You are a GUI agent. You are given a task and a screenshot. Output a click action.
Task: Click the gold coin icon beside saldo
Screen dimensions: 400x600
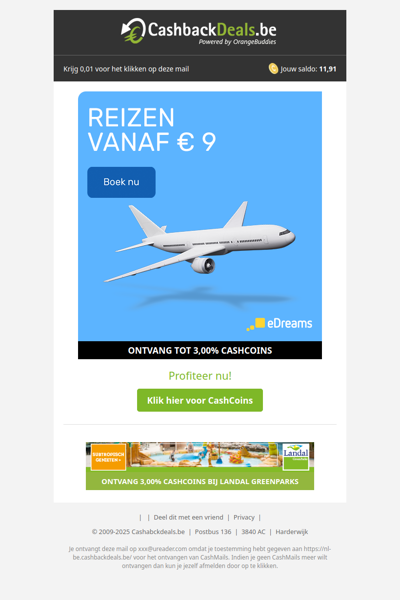pyautogui.click(x=273, y=69)
